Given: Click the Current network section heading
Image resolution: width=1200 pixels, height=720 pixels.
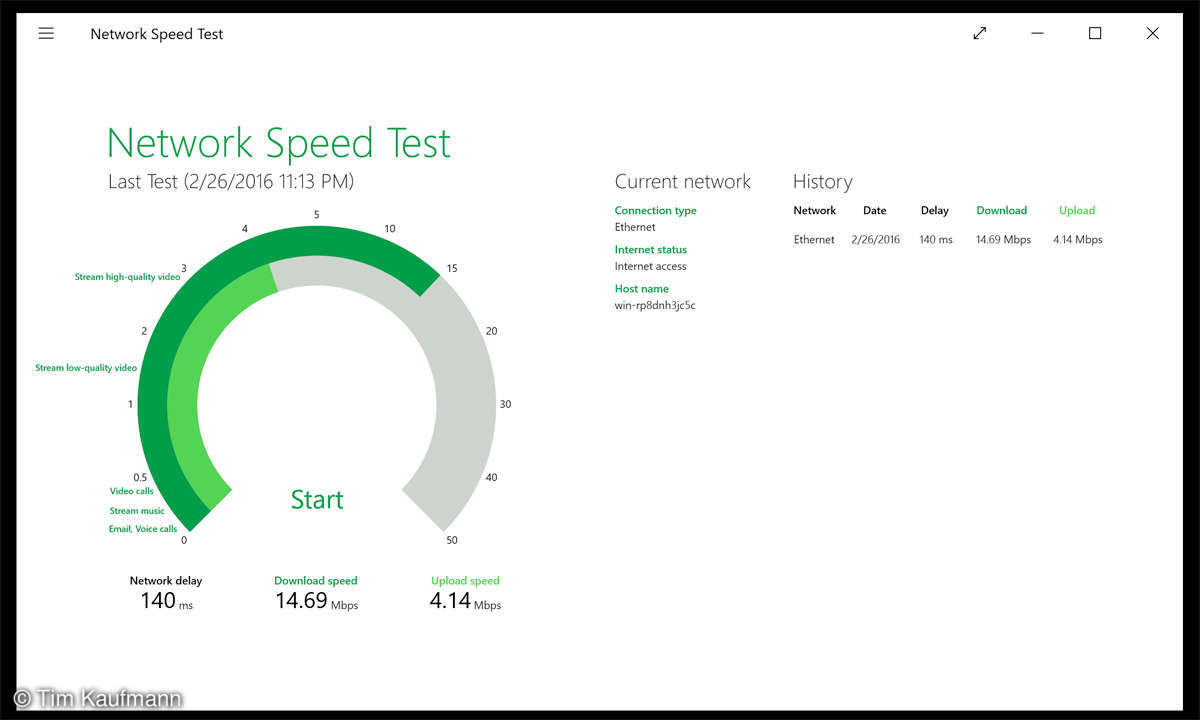Looking at the screenshot, I should 683,181.
